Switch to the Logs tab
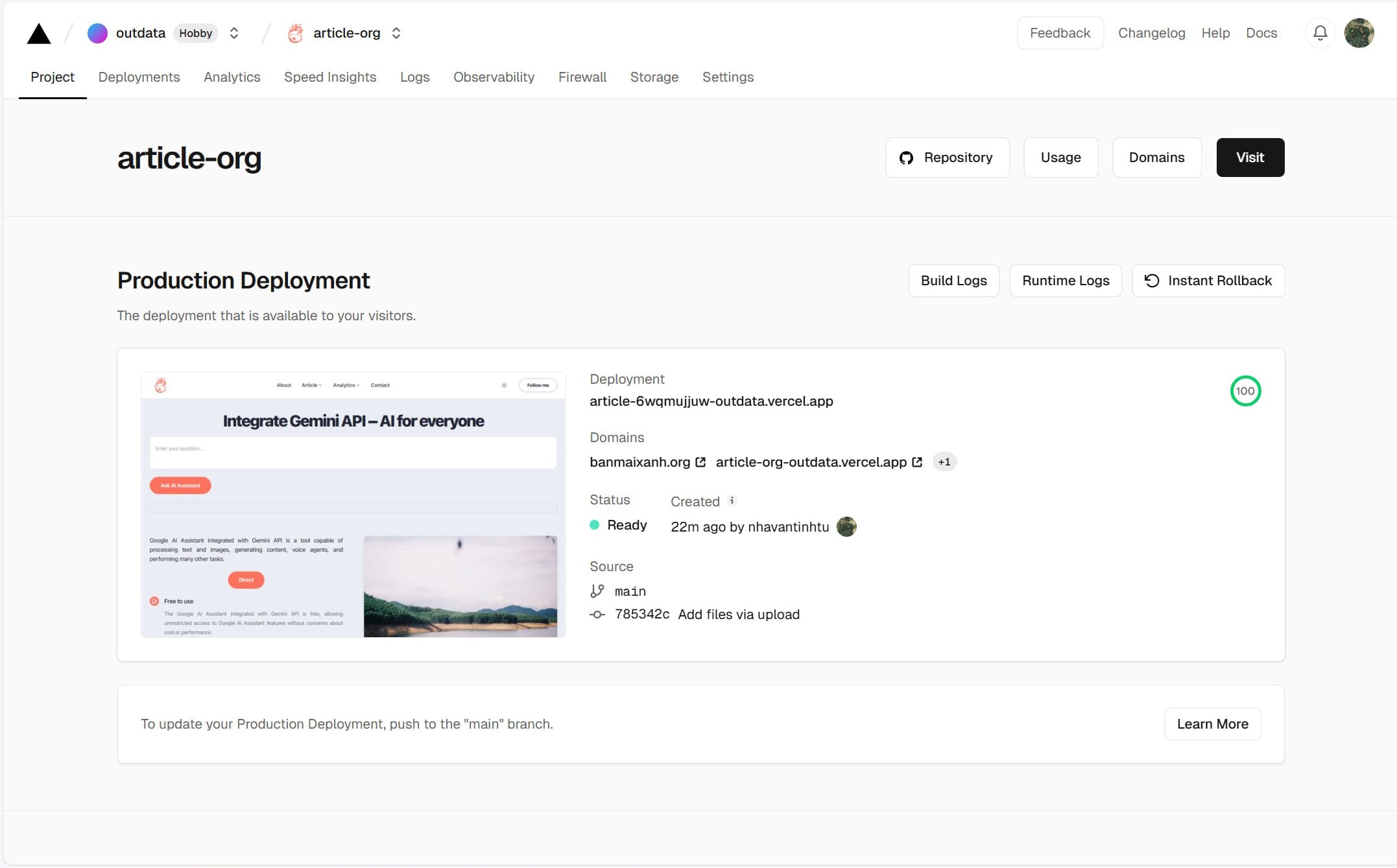Viewport: 1397px width, 868px height. pyautogui.click(x=415, y=77)
